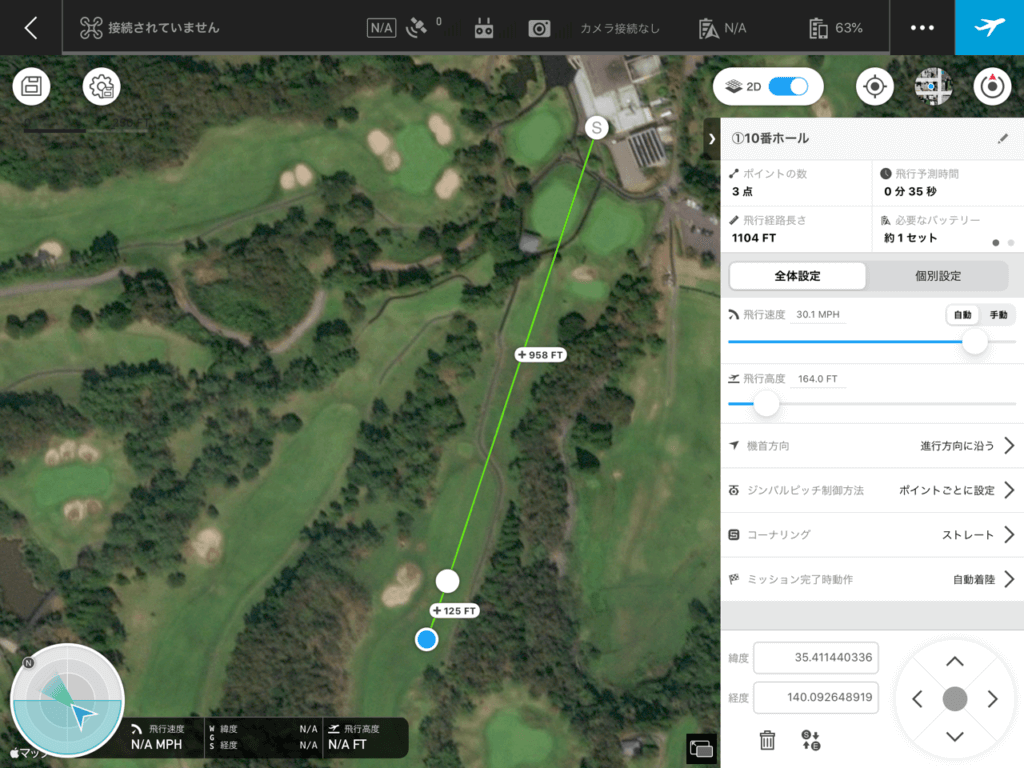This screenshot has height=768, width=1024.
Task: Open the three-dots more menu
Action: [922, 28]
